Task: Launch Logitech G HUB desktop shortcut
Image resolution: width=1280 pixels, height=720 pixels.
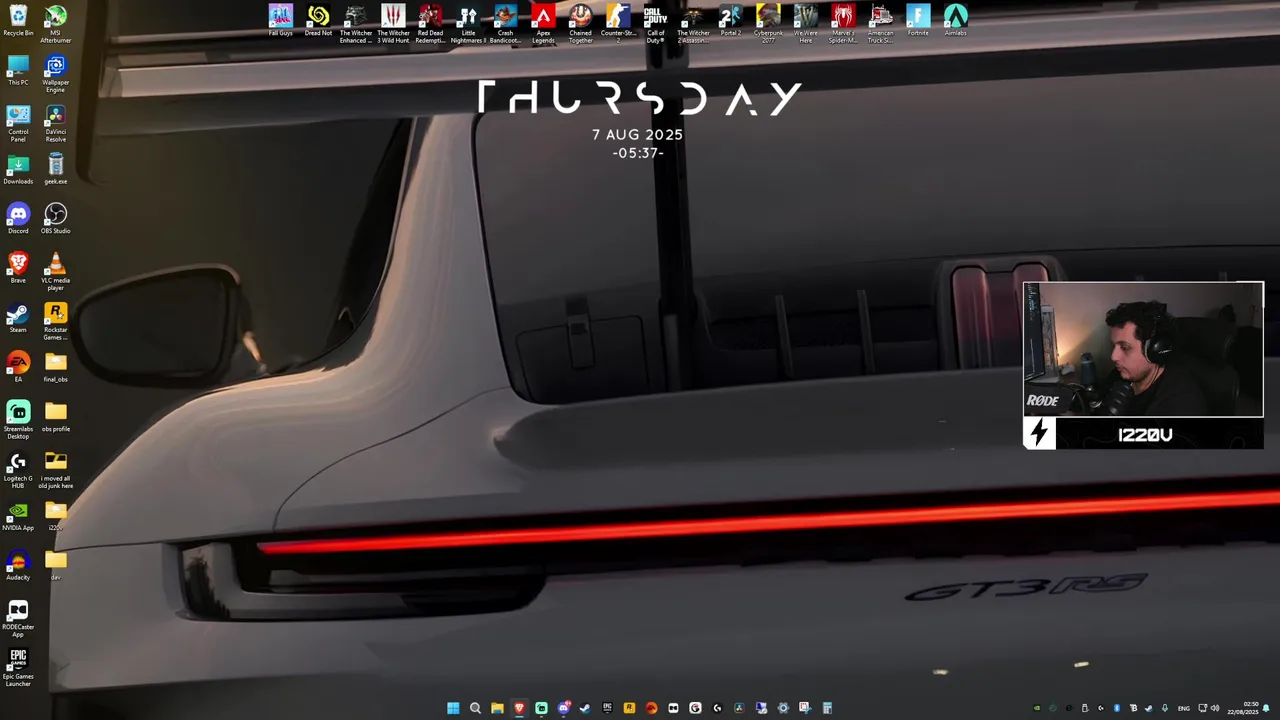Action: [x=18, y=470]
